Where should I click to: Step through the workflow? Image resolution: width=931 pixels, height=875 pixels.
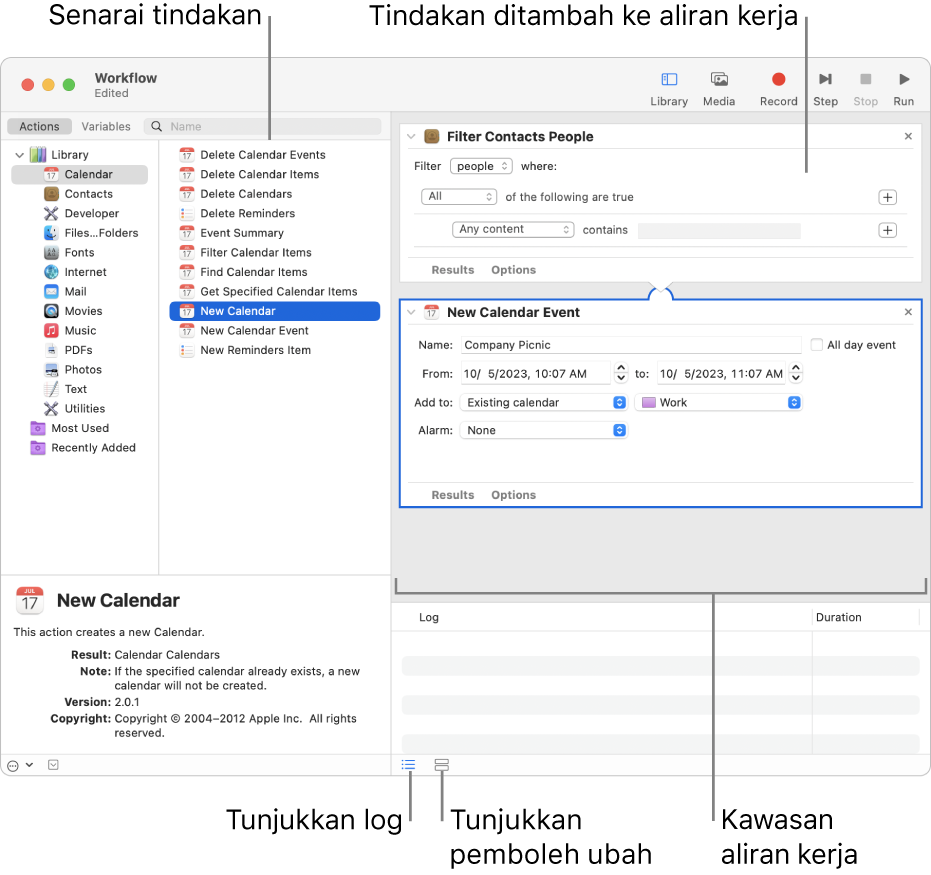coord(825,88)
